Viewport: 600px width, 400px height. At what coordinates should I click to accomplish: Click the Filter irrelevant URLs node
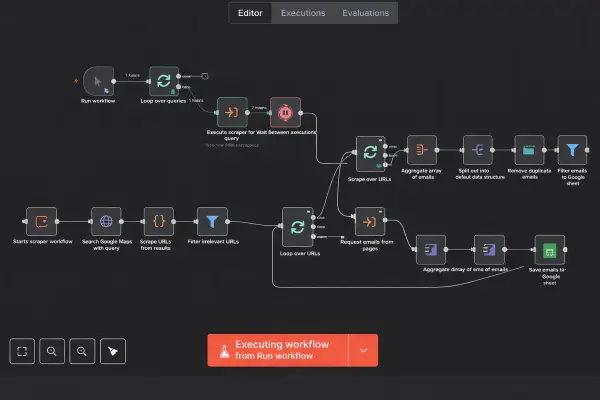(x=212, y=221)
